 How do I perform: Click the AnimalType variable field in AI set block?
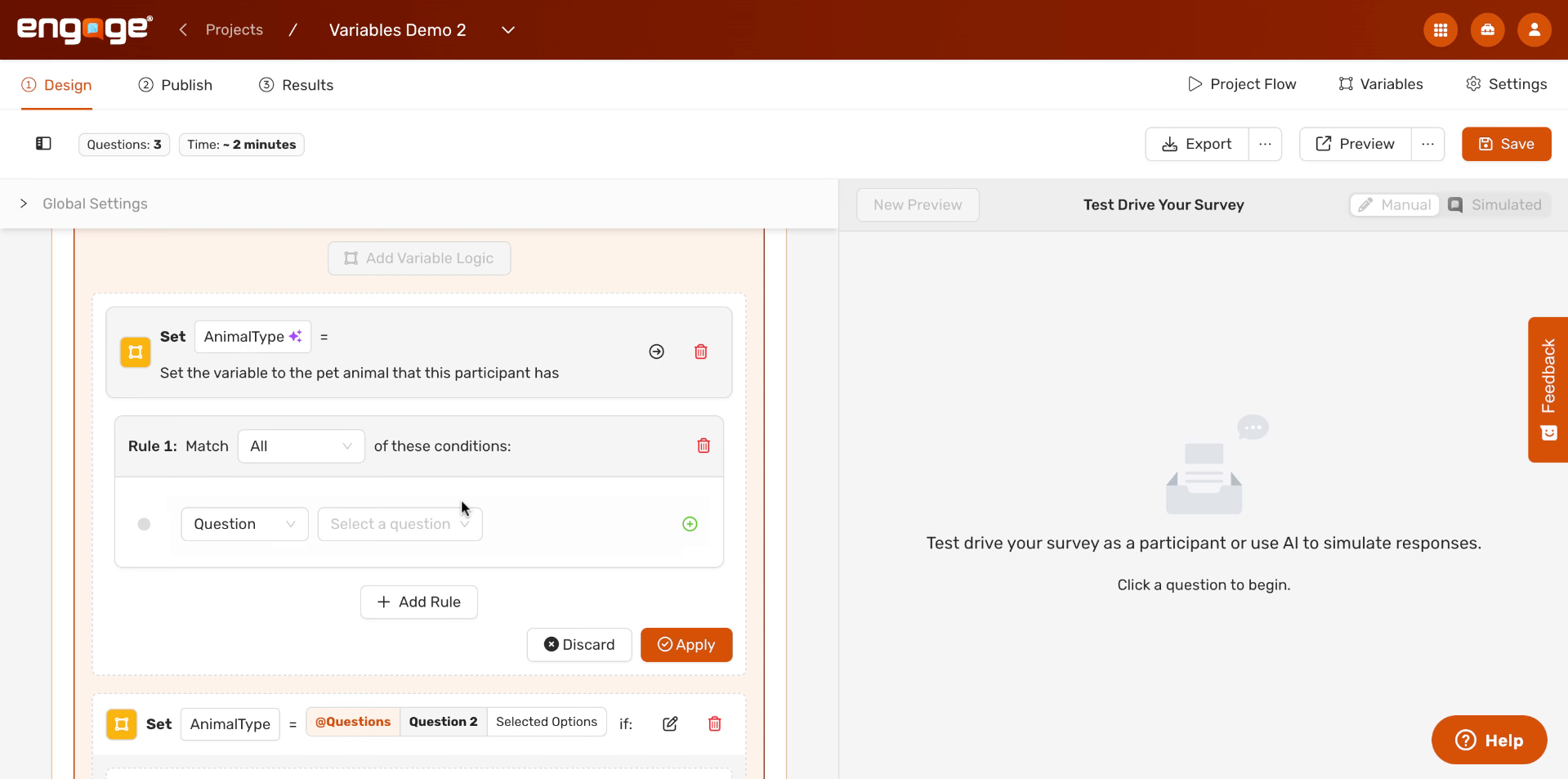tap(252, 337)
